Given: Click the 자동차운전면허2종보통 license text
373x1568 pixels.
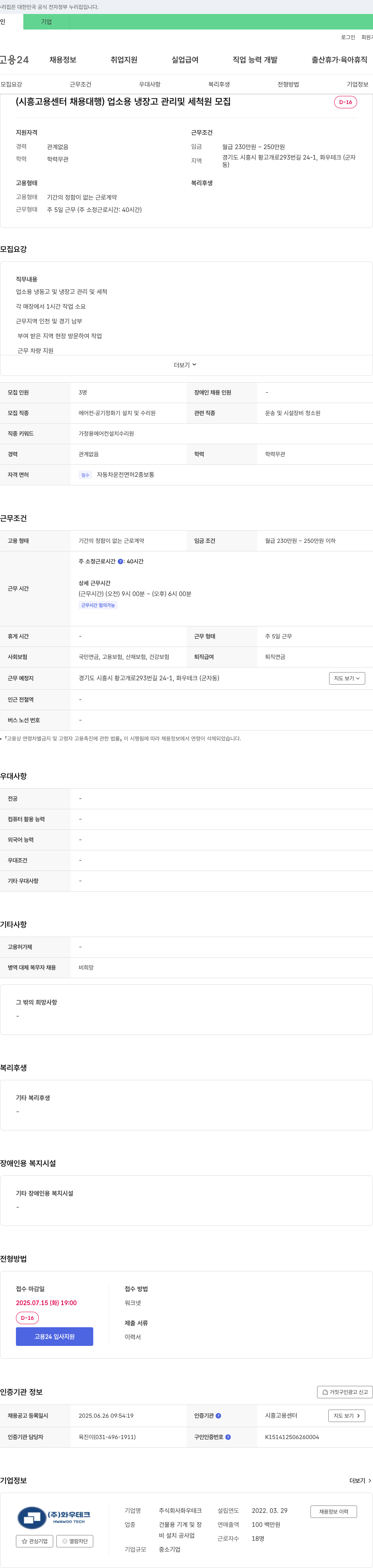Looking at the screenshot, I should click(125, 475).
